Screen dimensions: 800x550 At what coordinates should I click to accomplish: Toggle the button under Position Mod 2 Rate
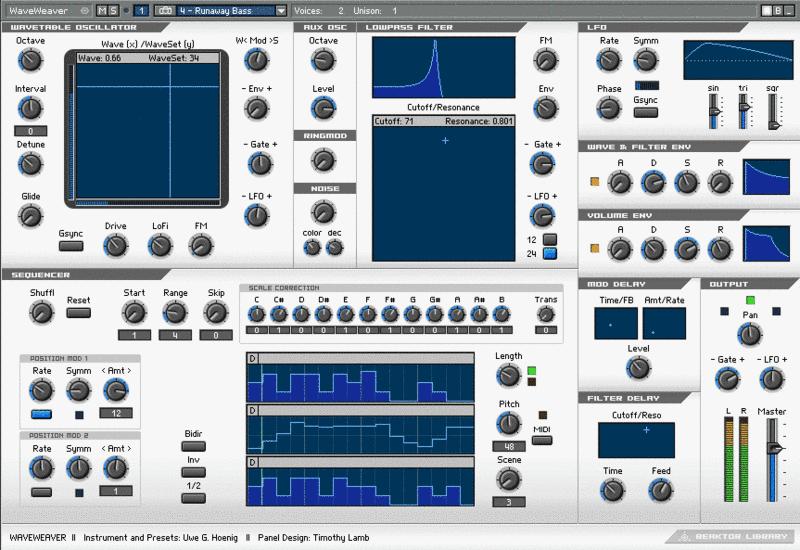click(41, 492)
